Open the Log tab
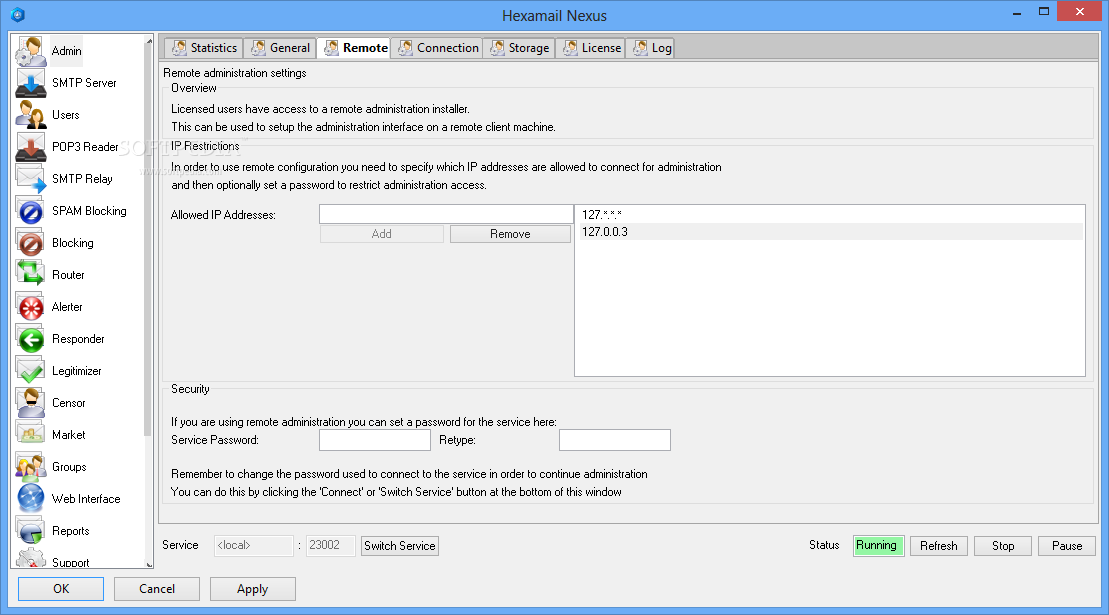 pos(652,47)
